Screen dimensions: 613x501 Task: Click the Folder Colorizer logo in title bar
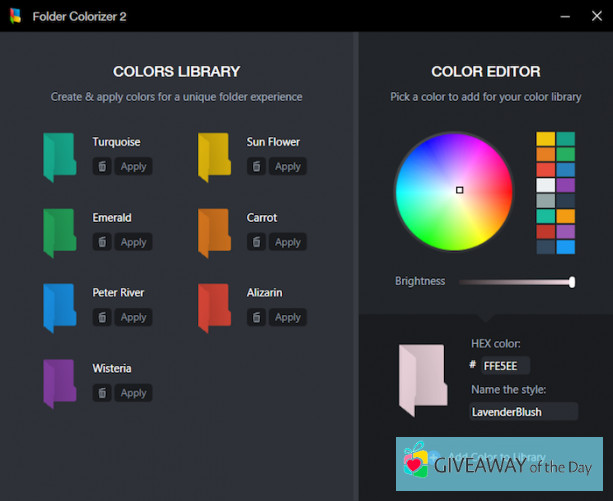14,16
